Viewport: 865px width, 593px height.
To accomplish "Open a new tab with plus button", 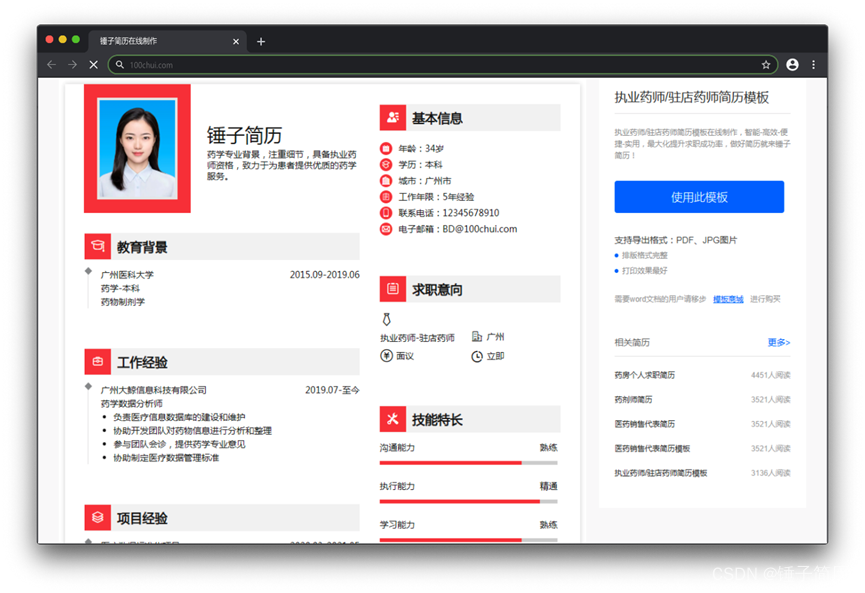I will point(261,41).
